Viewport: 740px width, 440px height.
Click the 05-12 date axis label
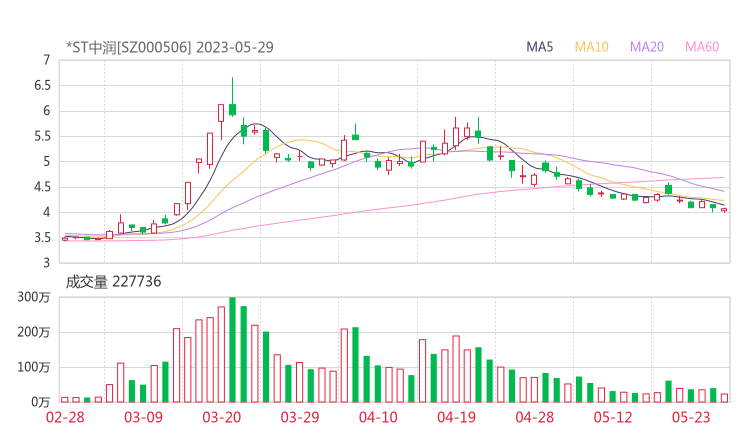click(x=613, y=417)
